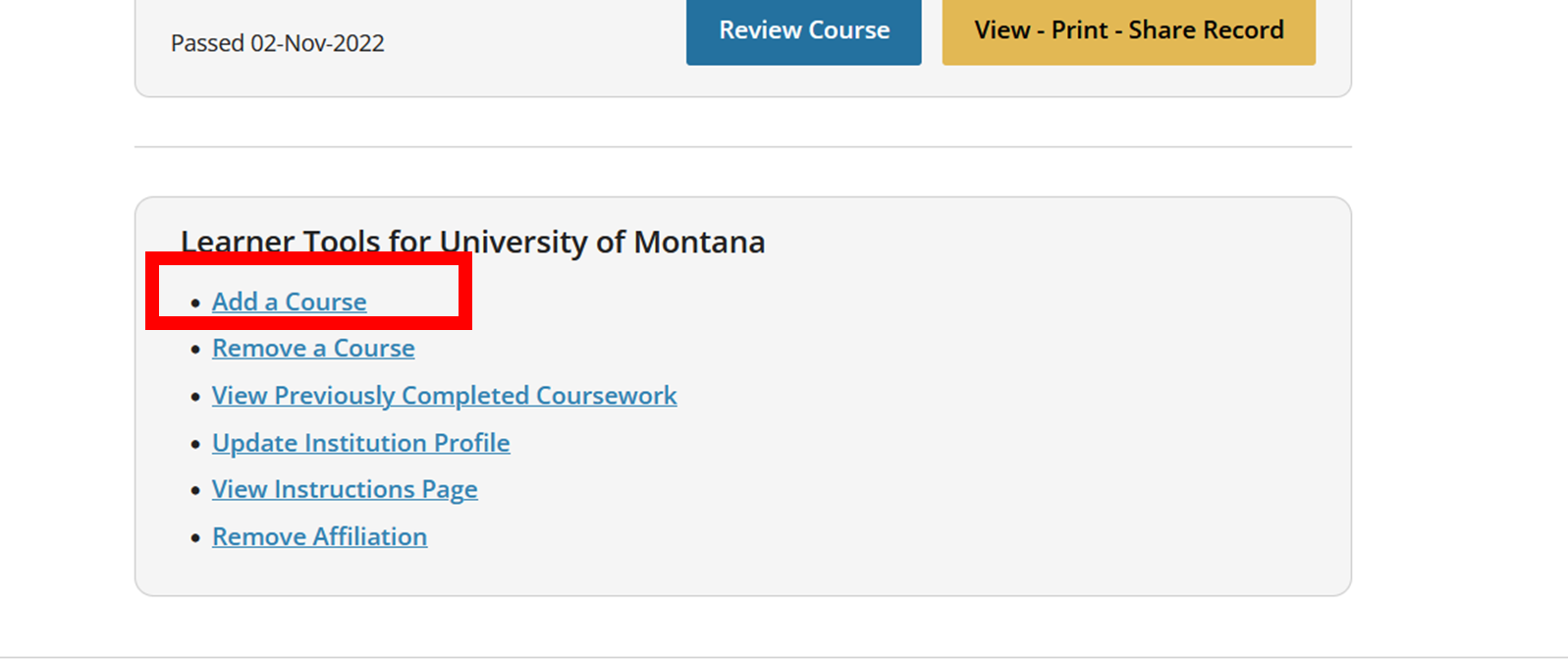This screenshot has height=662, width=1568.
Task: Click the red-highlighted Add a Course item
Action: [x=289, y=302]
